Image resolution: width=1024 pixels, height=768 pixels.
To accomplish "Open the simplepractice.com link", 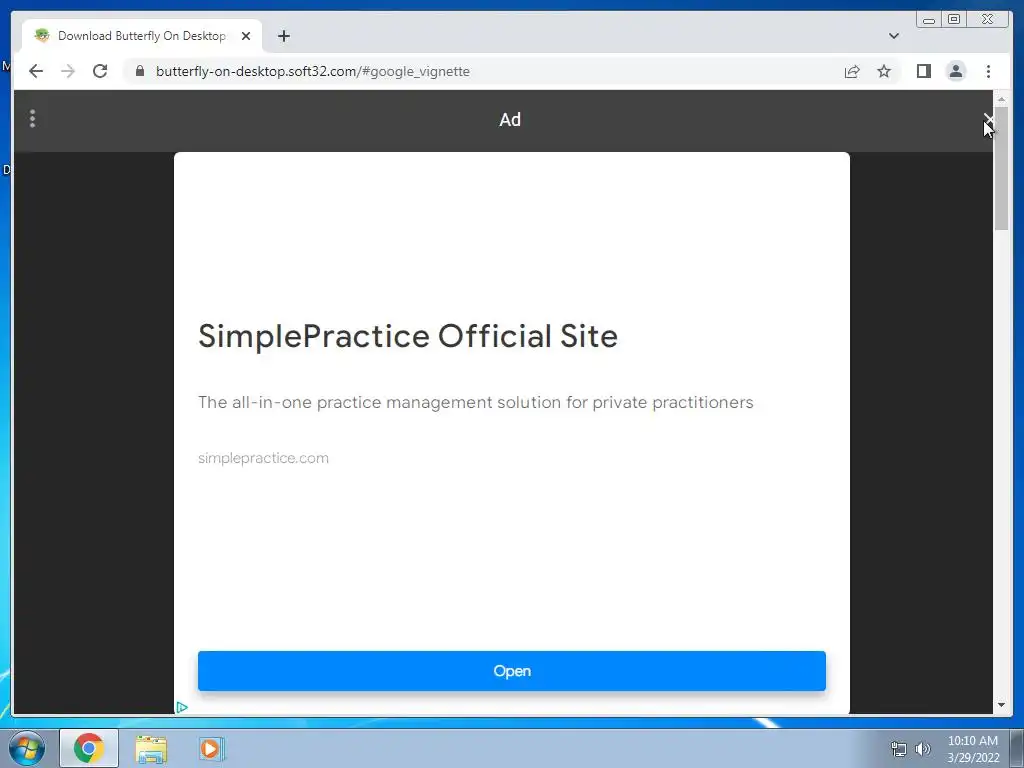I will (263, 458).
